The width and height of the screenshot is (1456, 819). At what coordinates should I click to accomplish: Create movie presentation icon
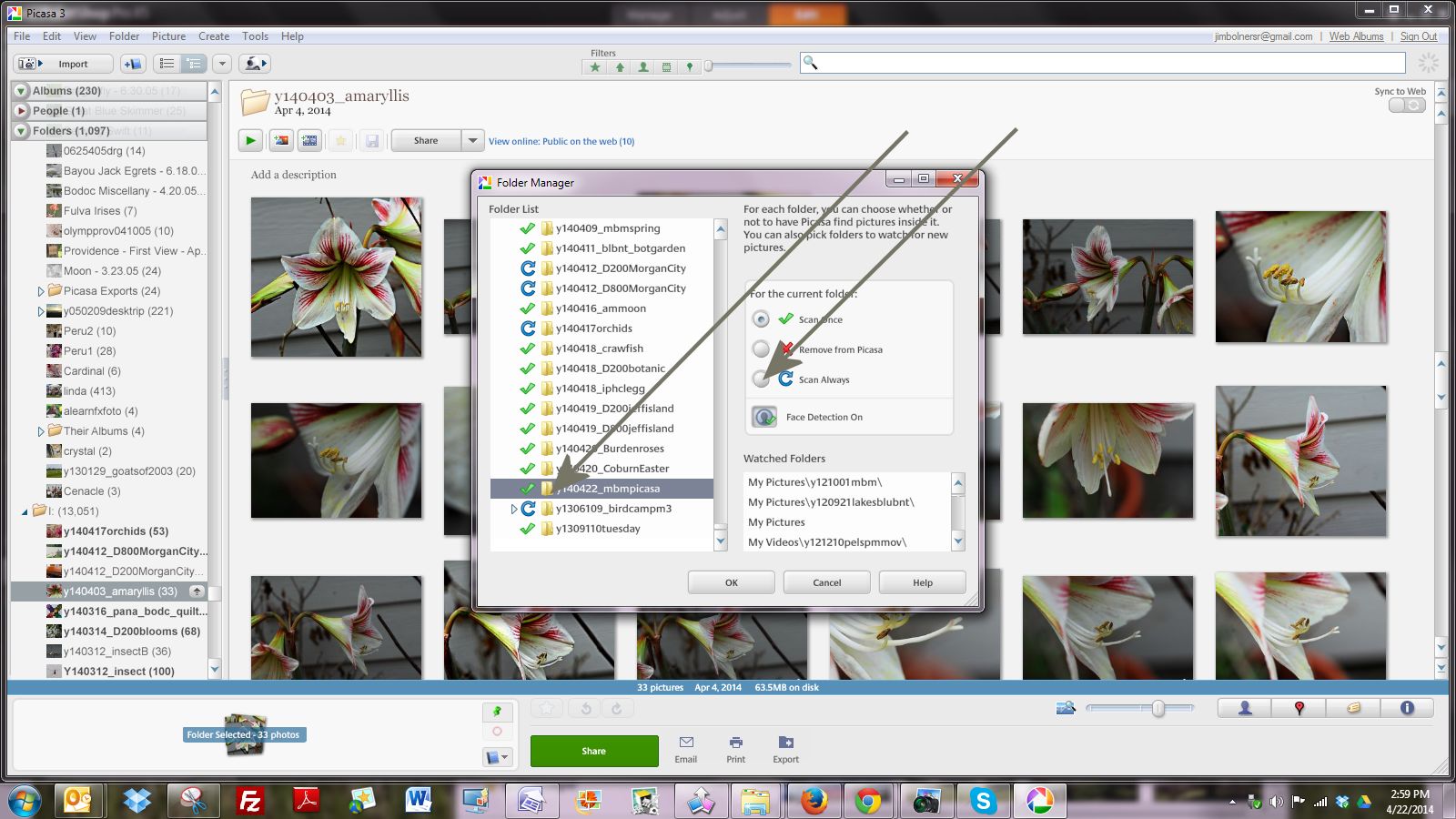pyautogui.click(x=309, y=140)
